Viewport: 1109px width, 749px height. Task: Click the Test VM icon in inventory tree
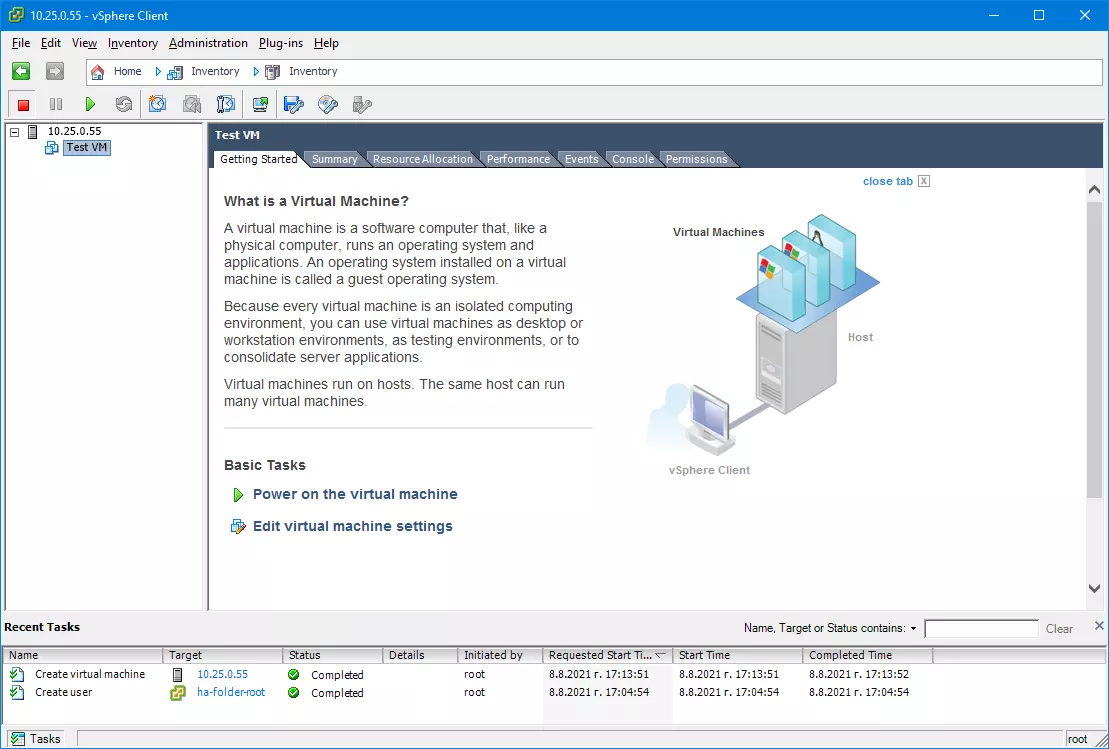click(x=52, y=147)
